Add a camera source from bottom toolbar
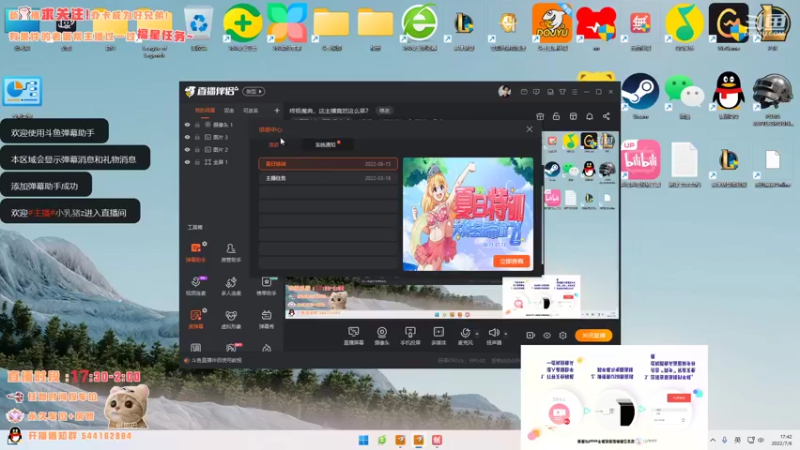800x450 pixels. pos(382,336)
